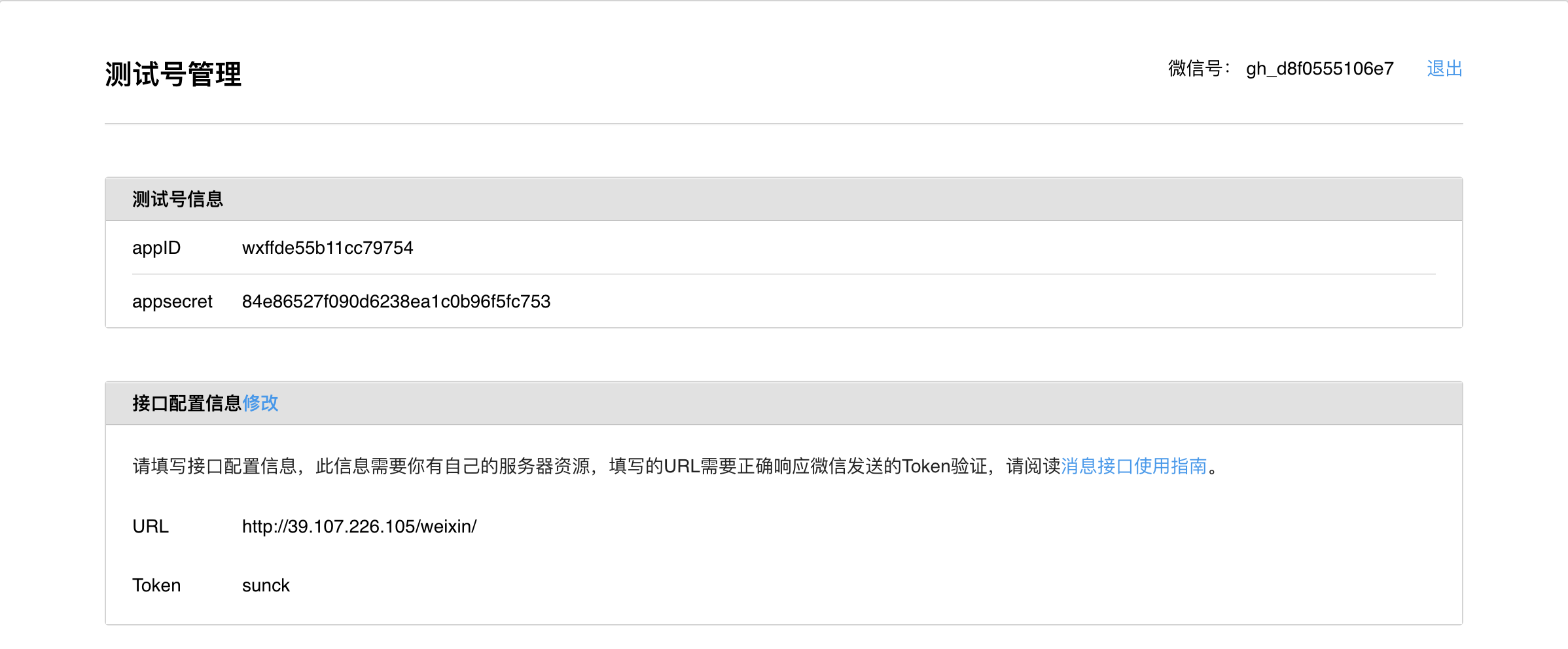Select the Token value sunck
The image size is (1568, 649).
coord(266,586)
